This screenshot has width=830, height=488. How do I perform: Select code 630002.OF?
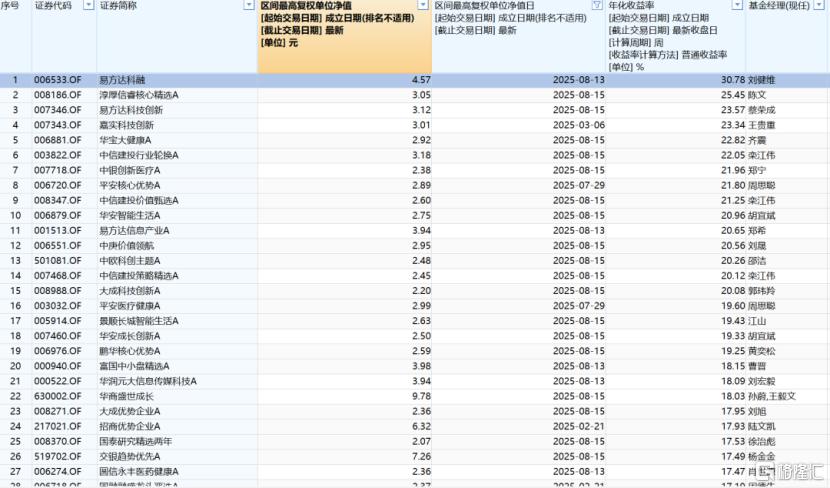point(58,396)
